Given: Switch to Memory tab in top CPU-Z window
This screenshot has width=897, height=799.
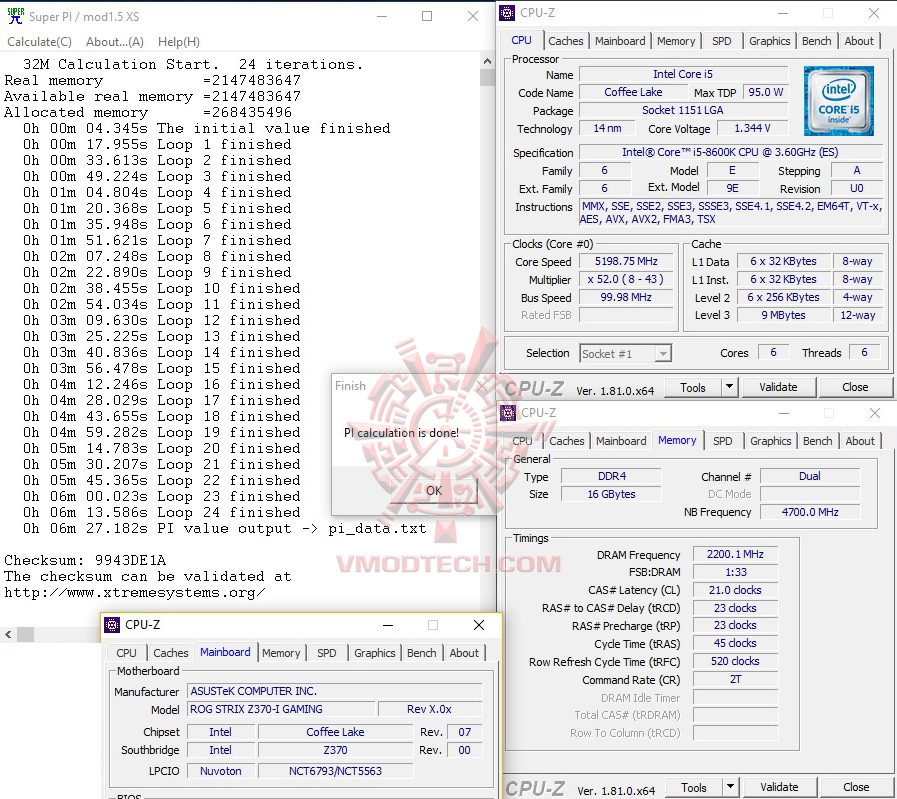Looking at the screenshot, I should click(676, 41).
